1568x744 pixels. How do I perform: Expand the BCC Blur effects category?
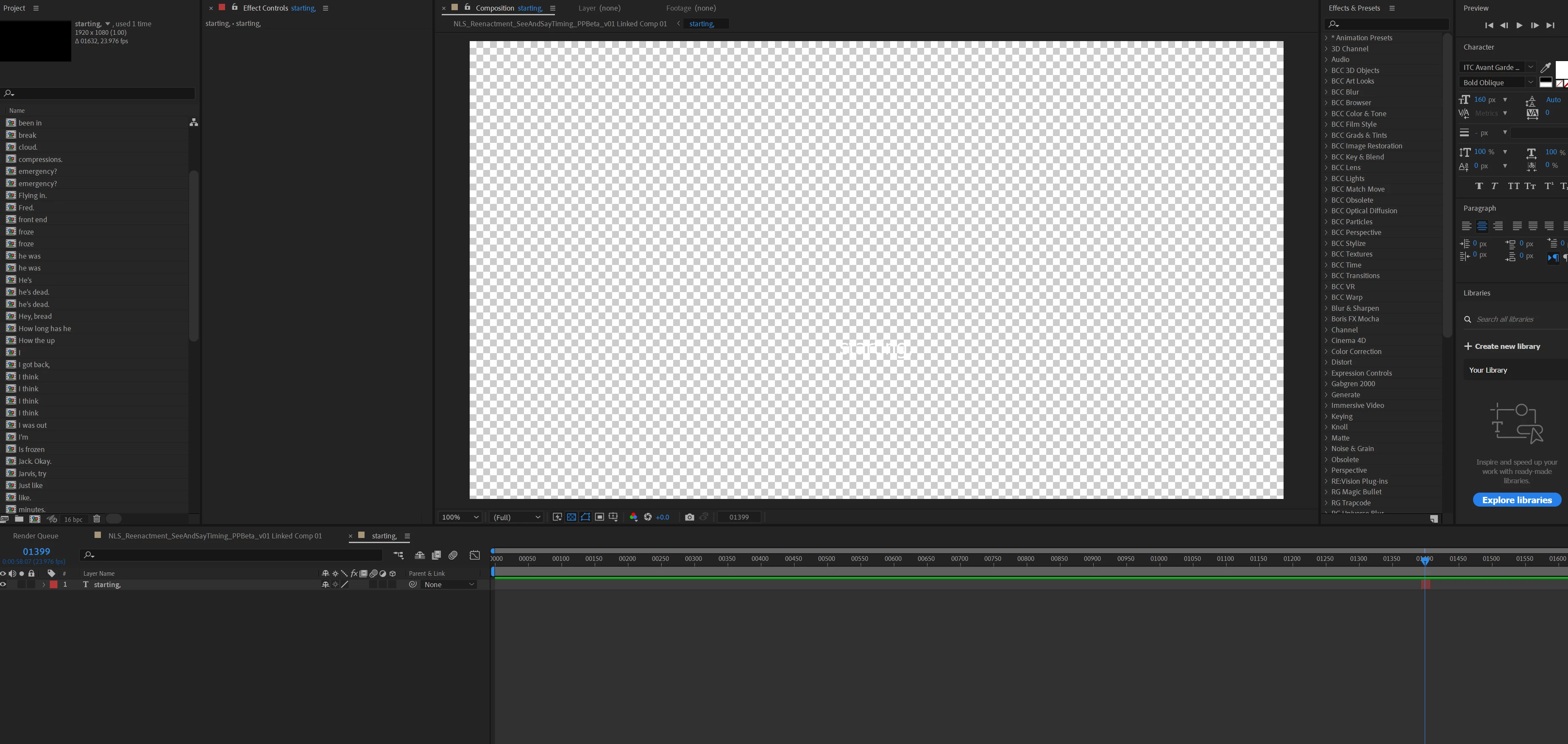point(1326,92)
